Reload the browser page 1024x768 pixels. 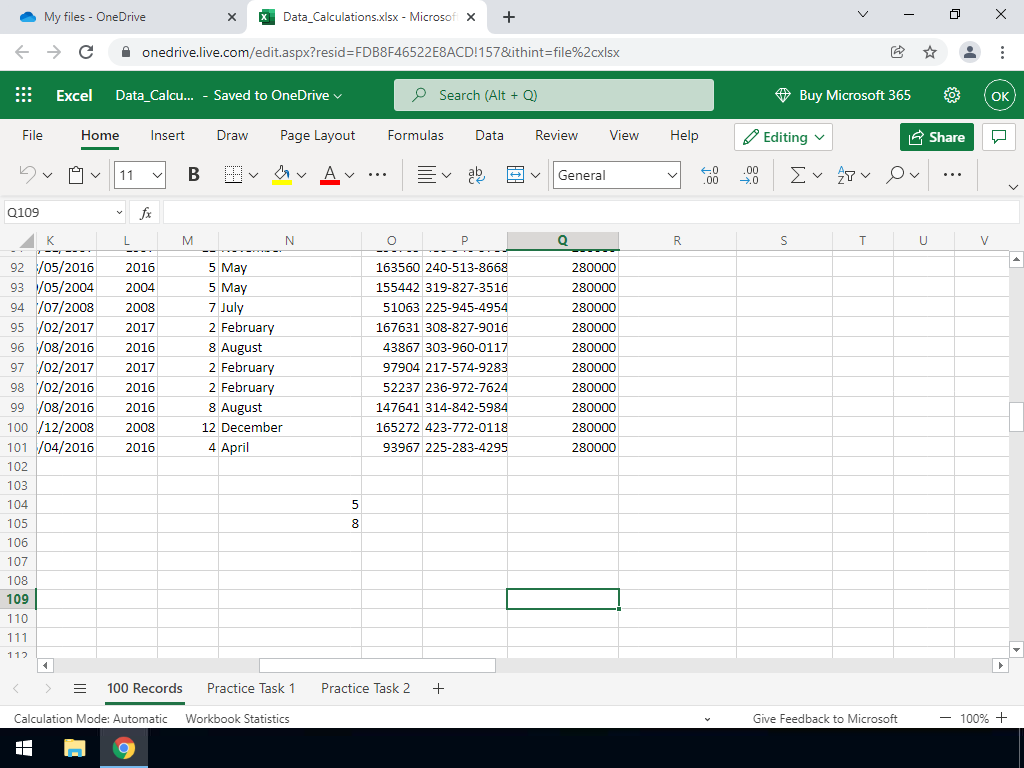pos(86,52)
